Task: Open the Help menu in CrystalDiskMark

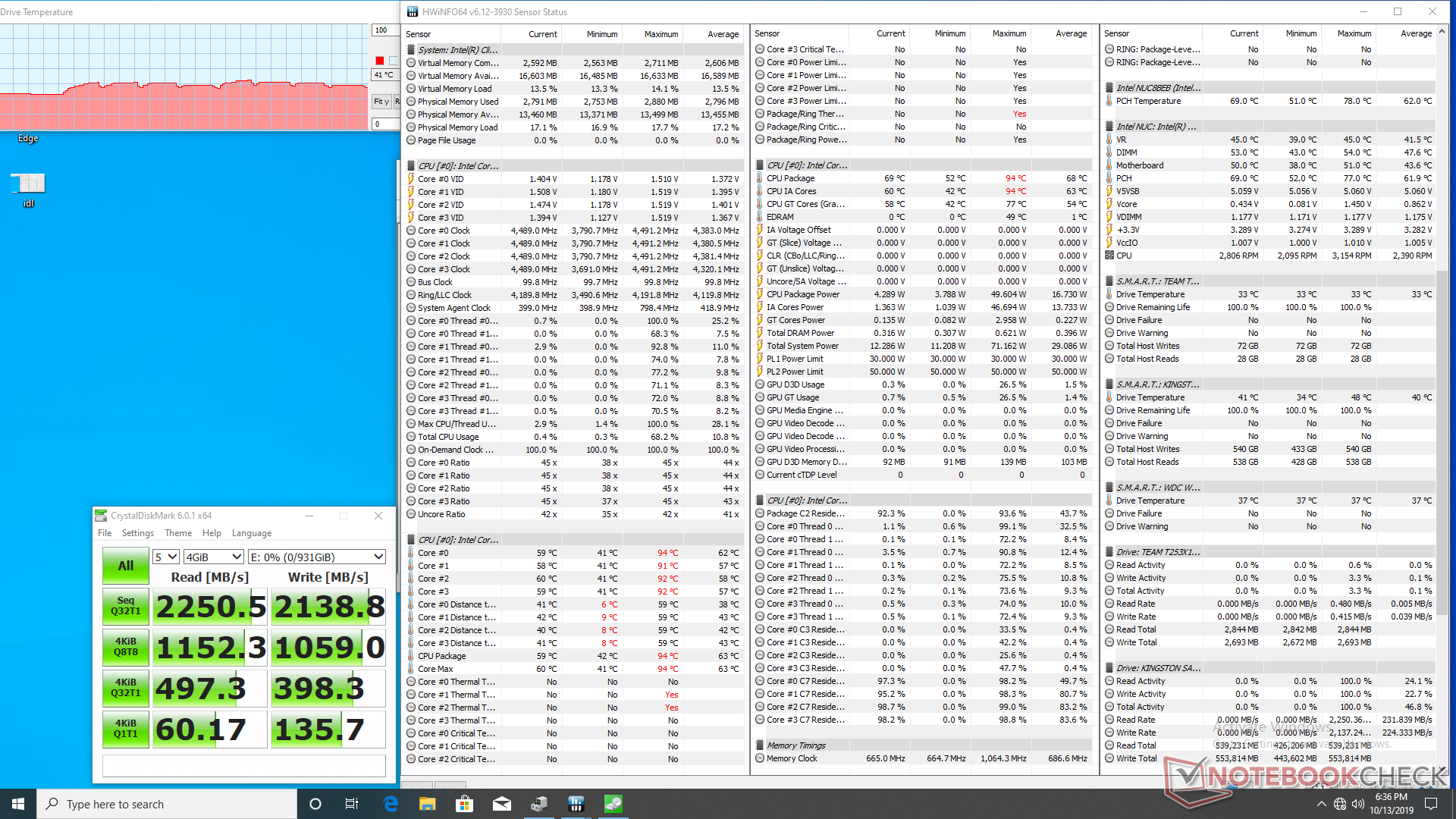Action: tap(212, 534)
